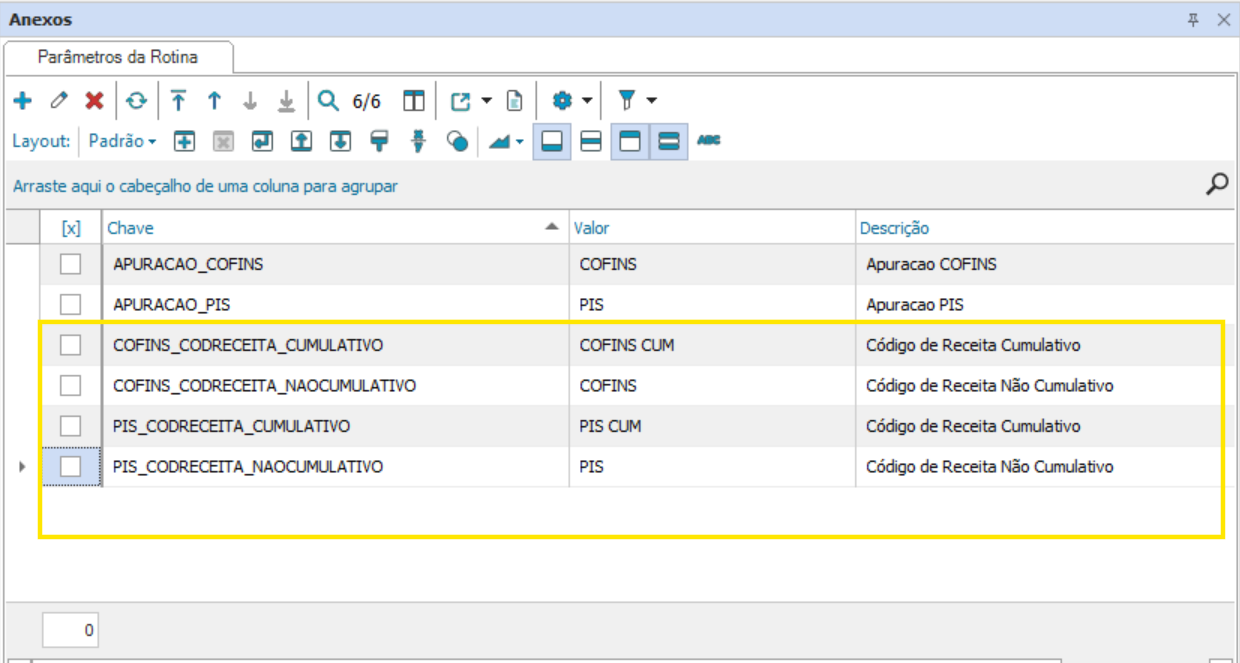Click the [x] select-all column header

[x=71, y=228]
